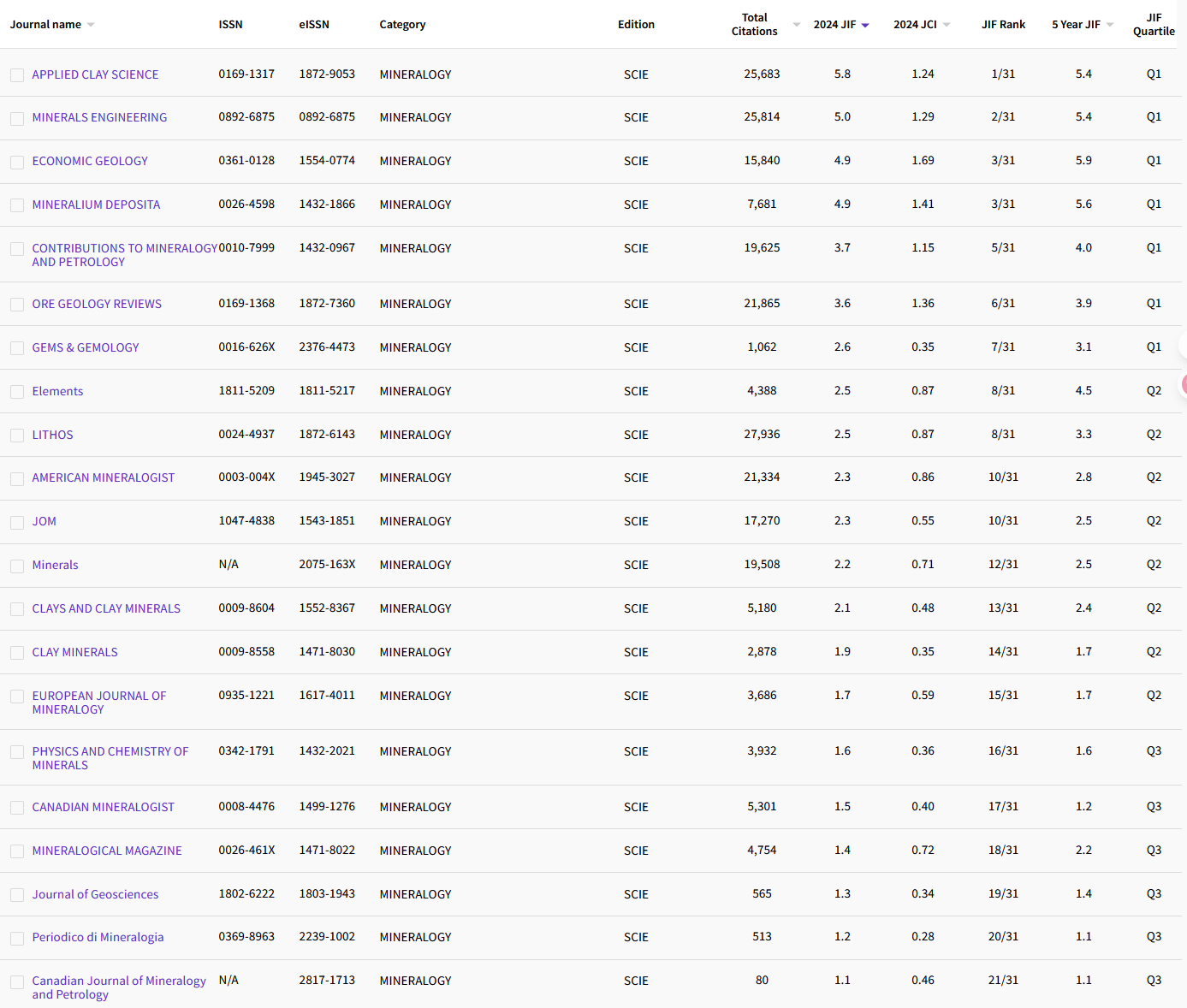Click the JIF Rank column header

click(1003, 25)
